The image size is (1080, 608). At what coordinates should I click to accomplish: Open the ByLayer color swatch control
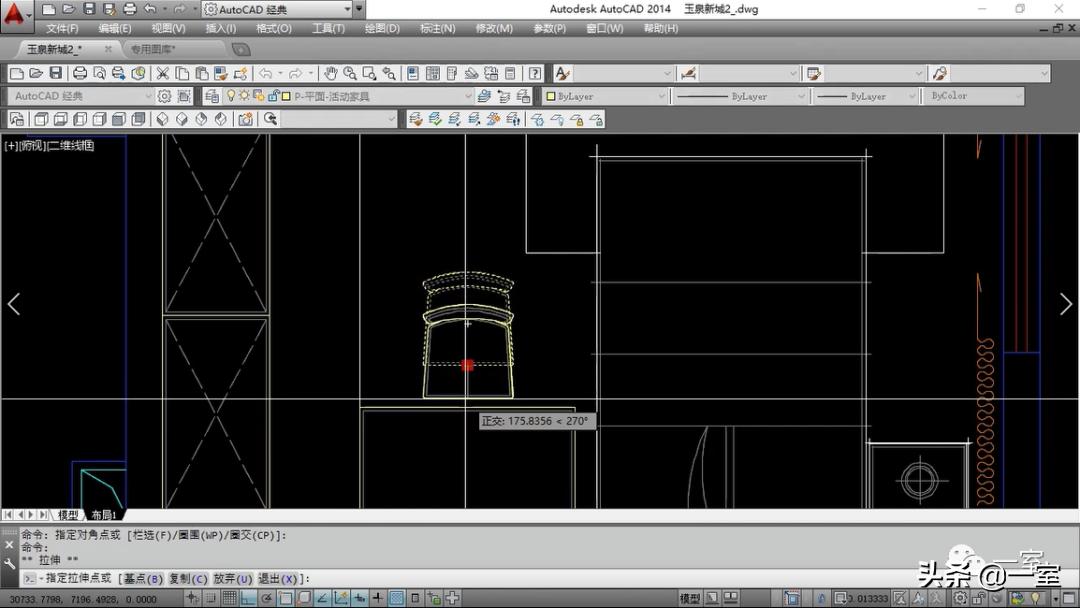pyautogui.click(x=604, y=96)
